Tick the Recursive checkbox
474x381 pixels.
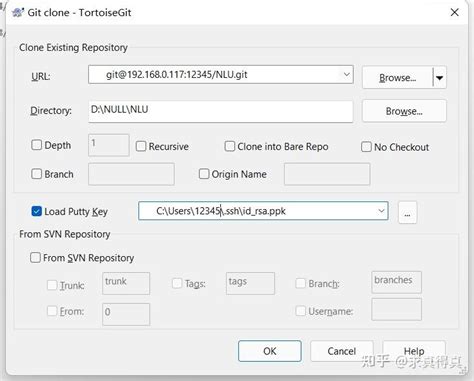[141, 146]
